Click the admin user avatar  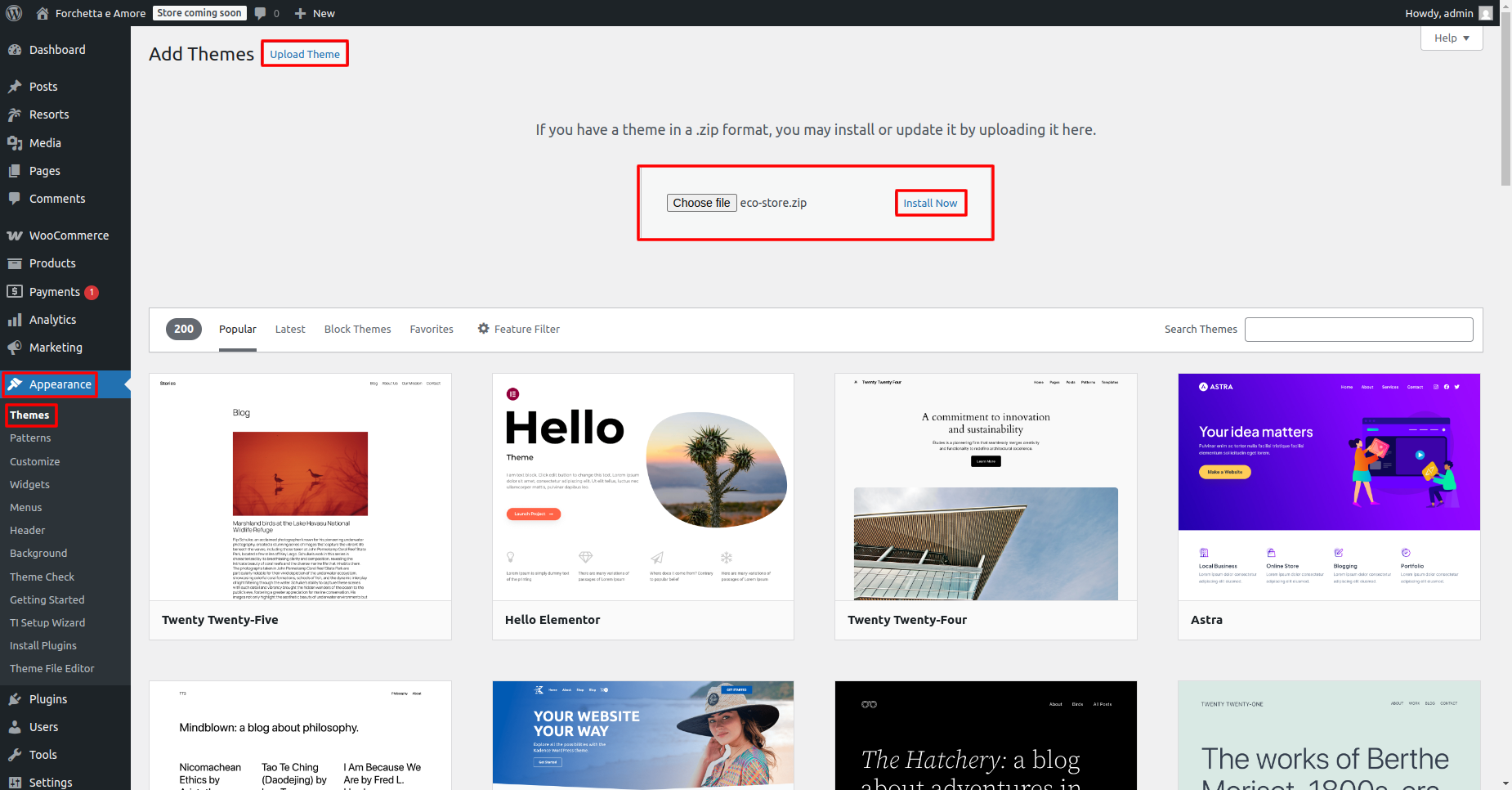click(x=1486, y=13)
